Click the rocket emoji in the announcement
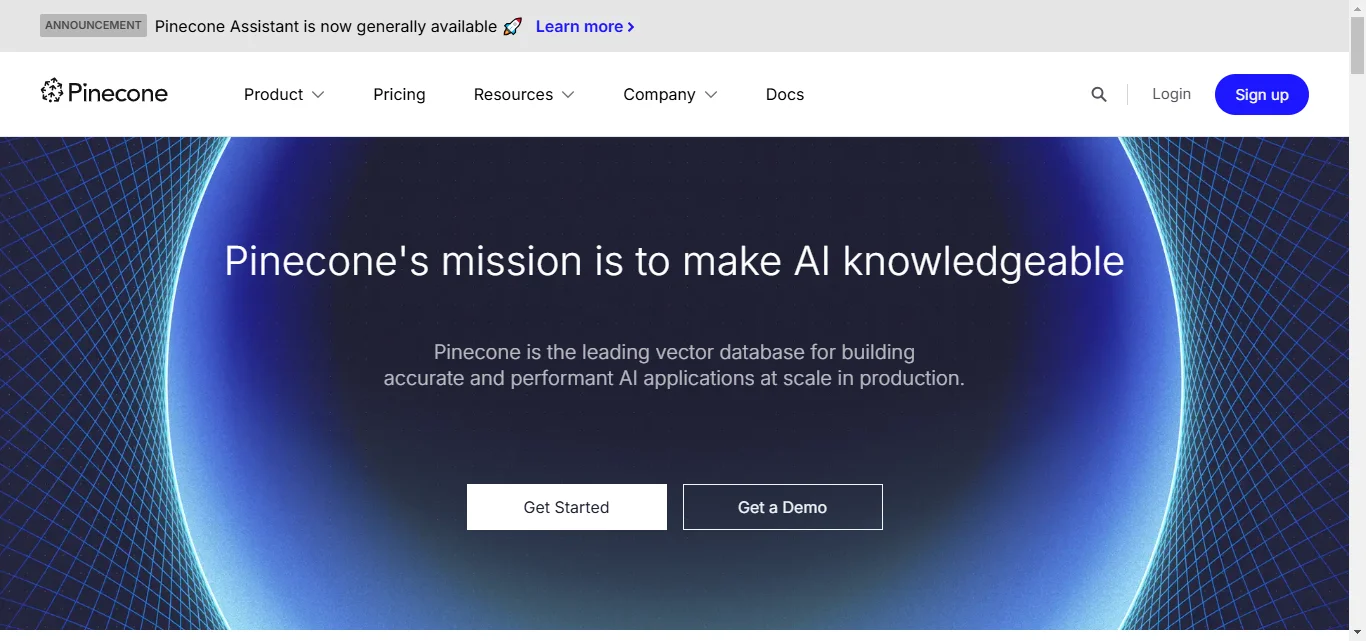 point(513,26)
